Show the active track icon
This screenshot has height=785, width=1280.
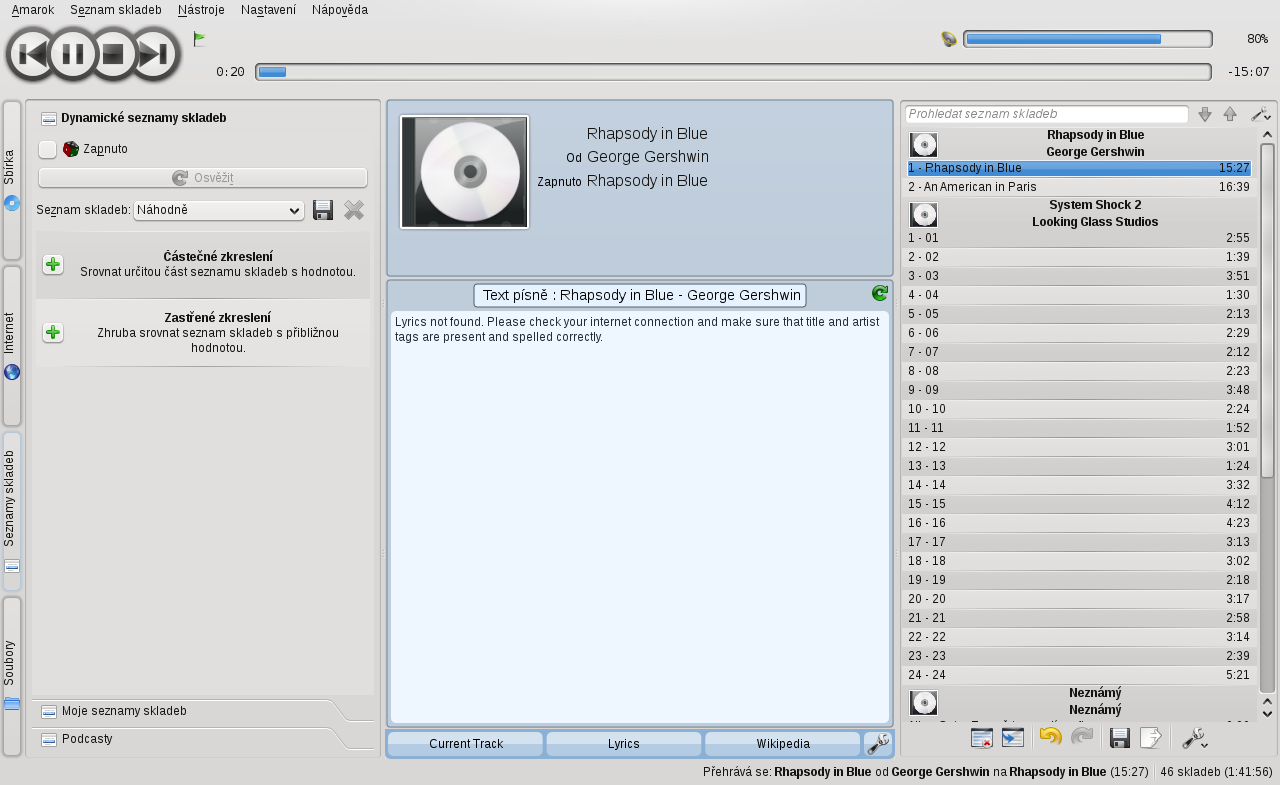[x=1013, y=738]
